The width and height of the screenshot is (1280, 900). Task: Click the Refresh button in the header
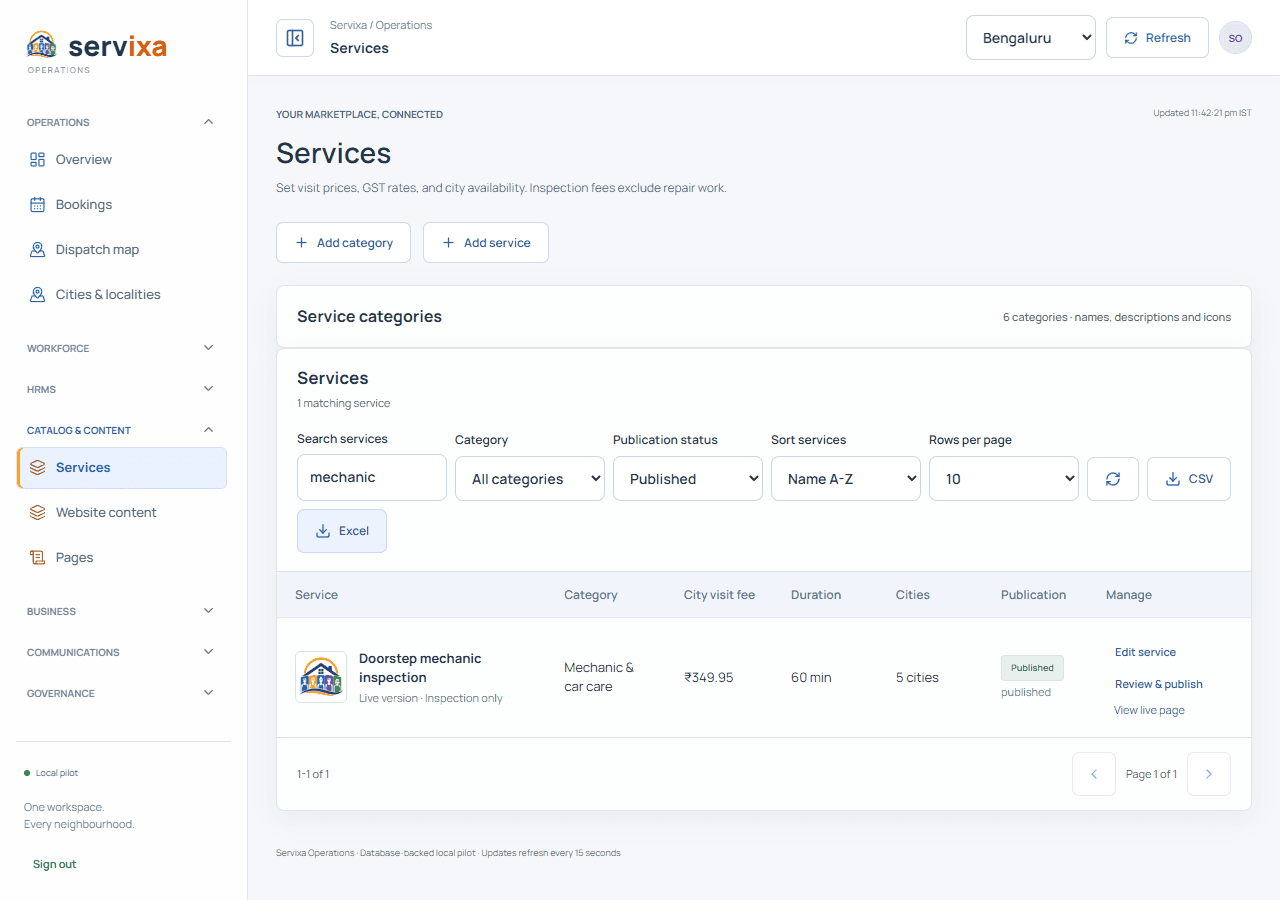coord(1157,38)
